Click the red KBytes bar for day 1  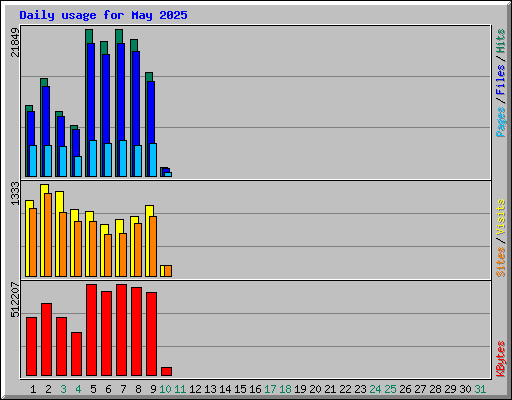pos(31,347)
